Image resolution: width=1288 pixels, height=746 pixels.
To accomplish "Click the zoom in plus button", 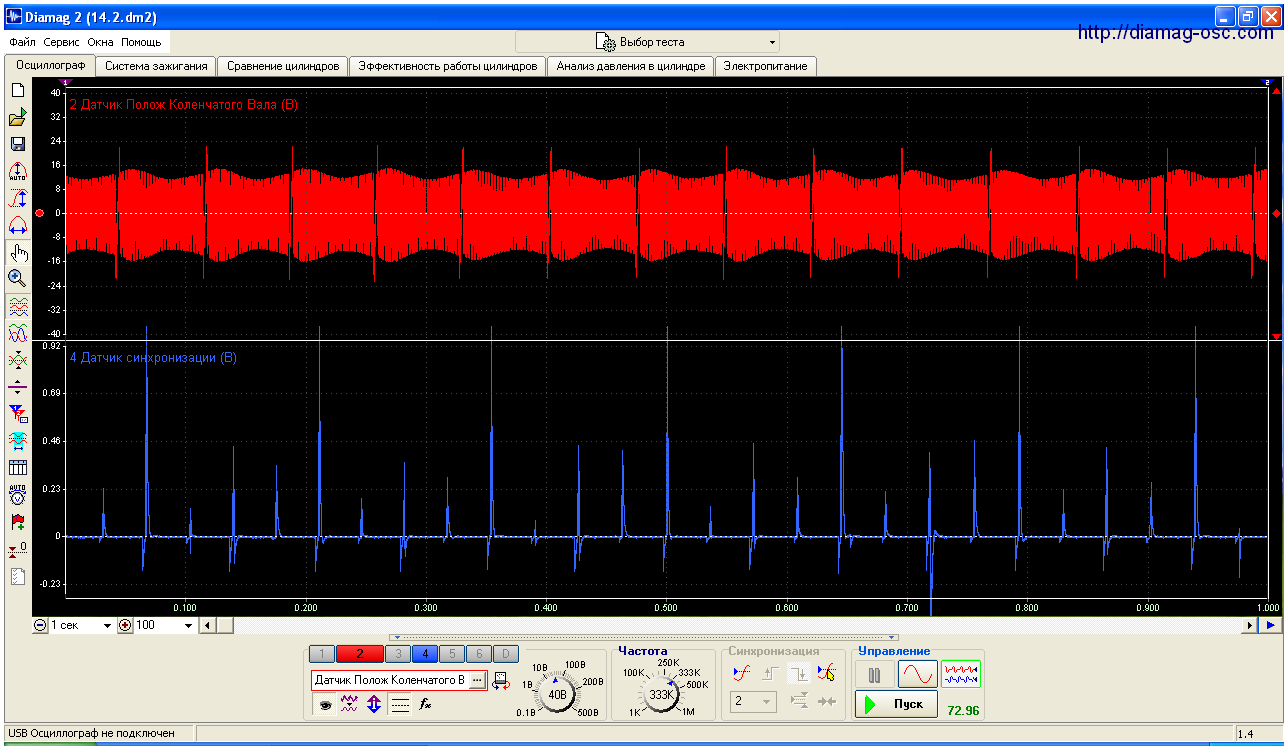I will [125, 625].
